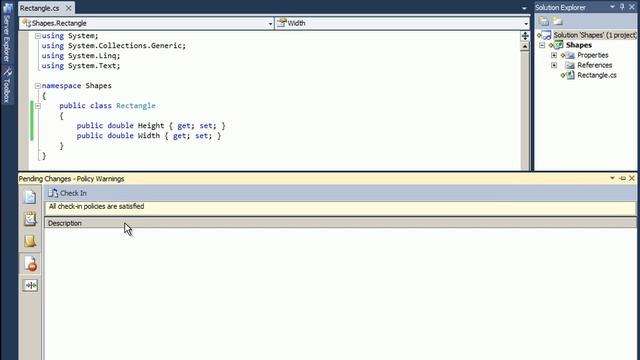This screenshot has height=360, width=640.
Task: Toggle Pending Changes auto-hide pin
Action: [x=622, y=178]
